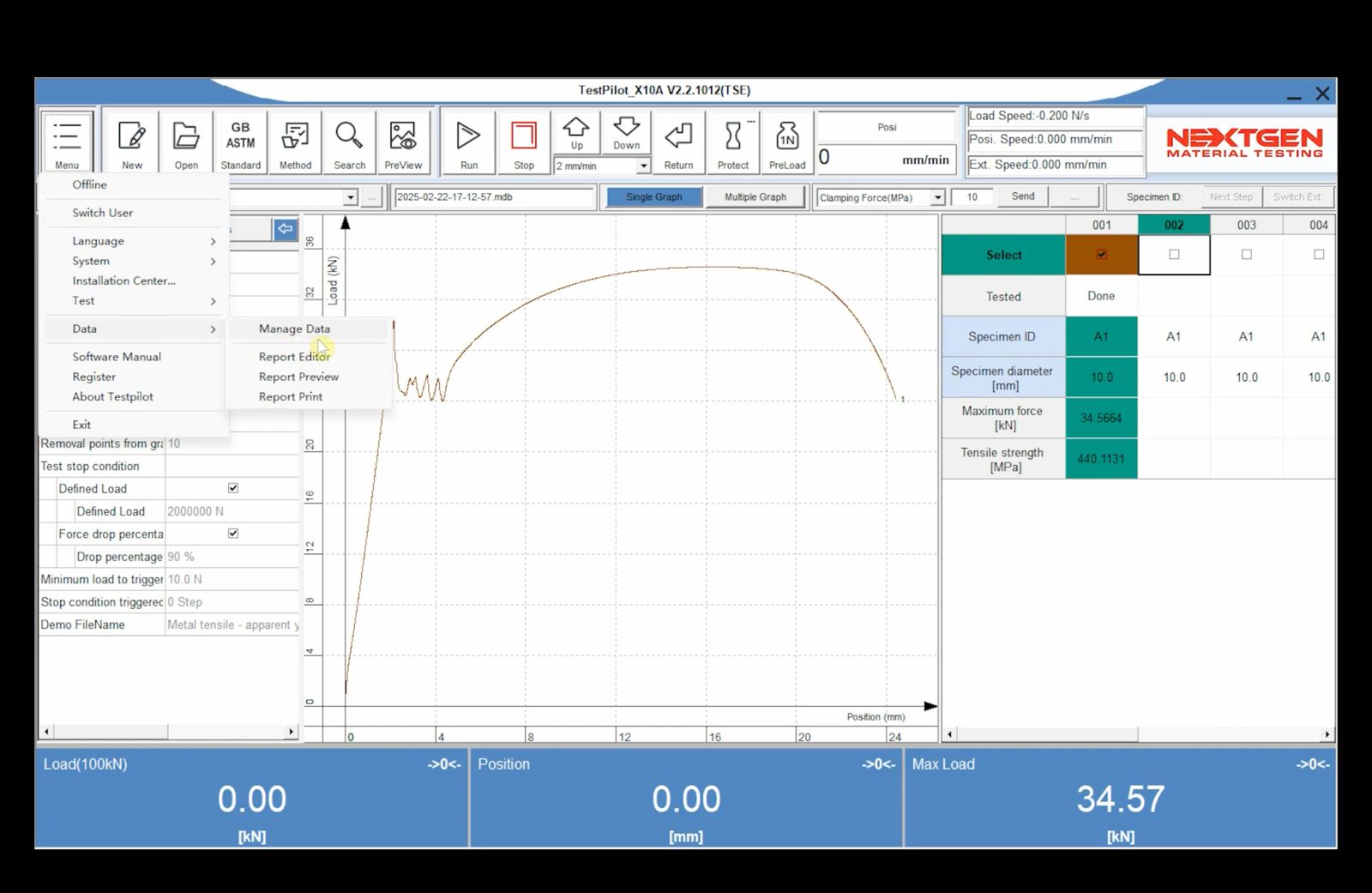
Task: Toggle the Defined Load checkbox
Action: tap(233, 488)
